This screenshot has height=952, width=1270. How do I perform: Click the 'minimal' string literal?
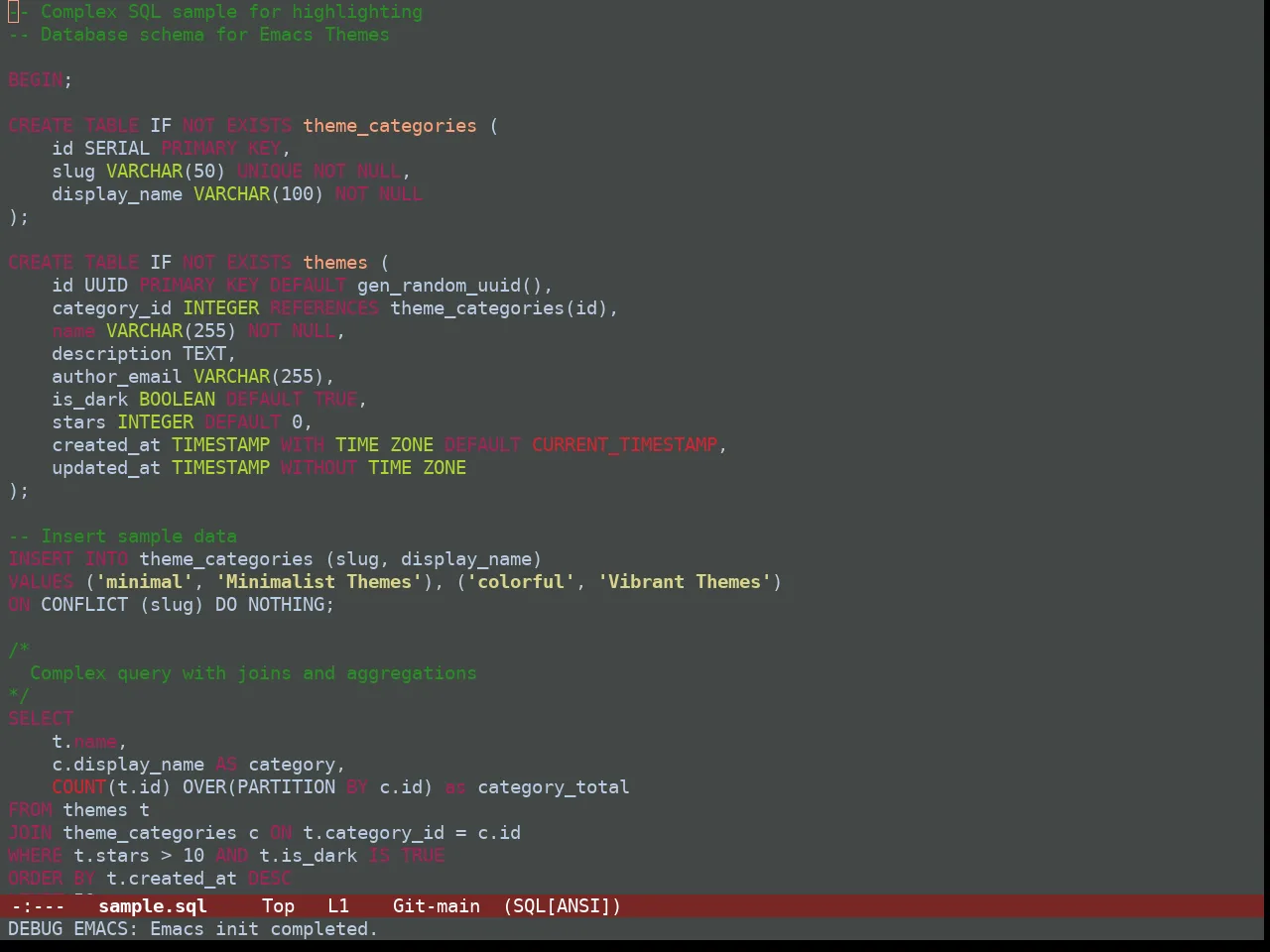click(x=144, y=582)
